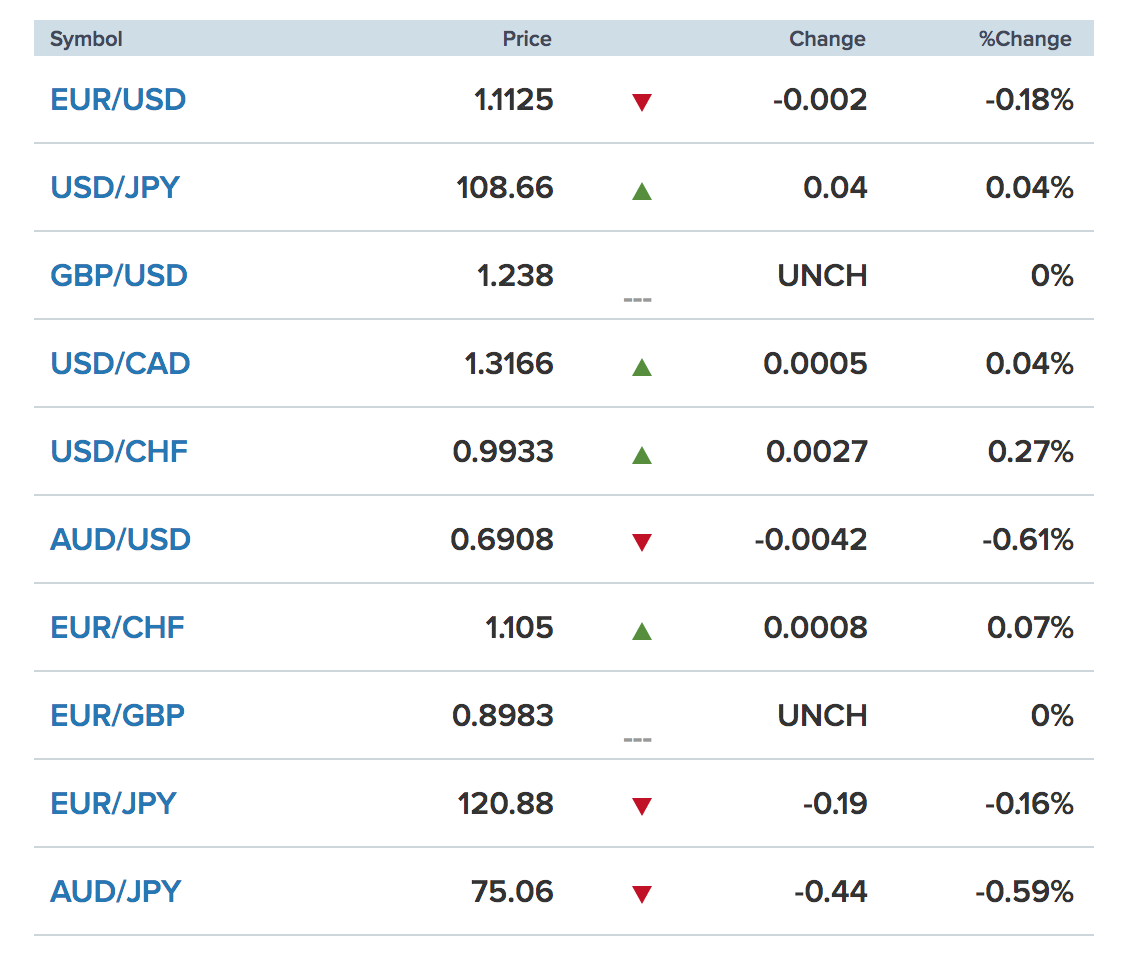1134x972 pixels.
Task: Click the %Change column header
Action: click(1025, 39)
